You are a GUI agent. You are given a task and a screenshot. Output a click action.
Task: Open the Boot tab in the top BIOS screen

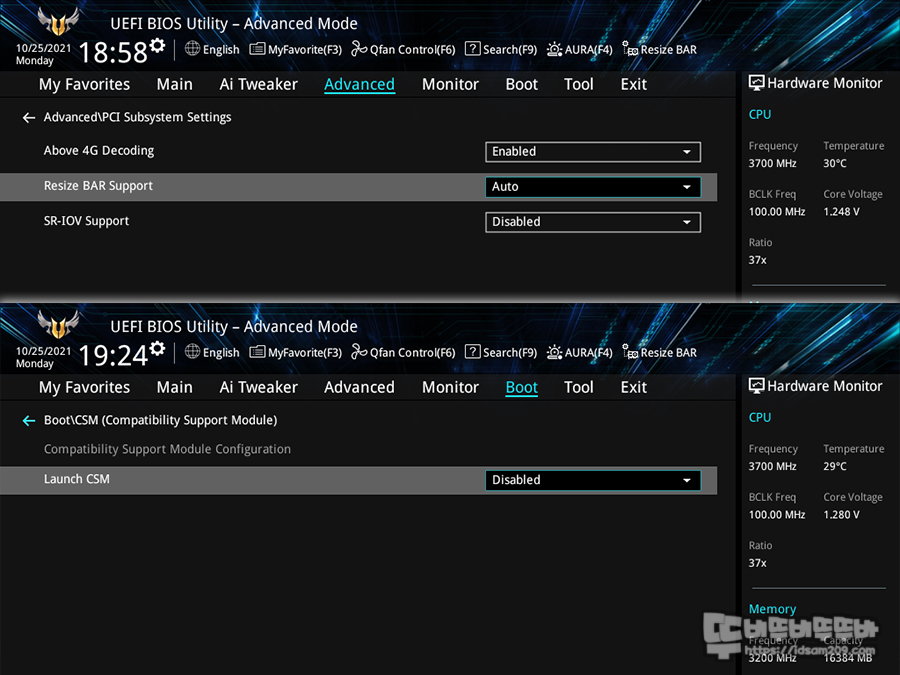coord(521,84)
